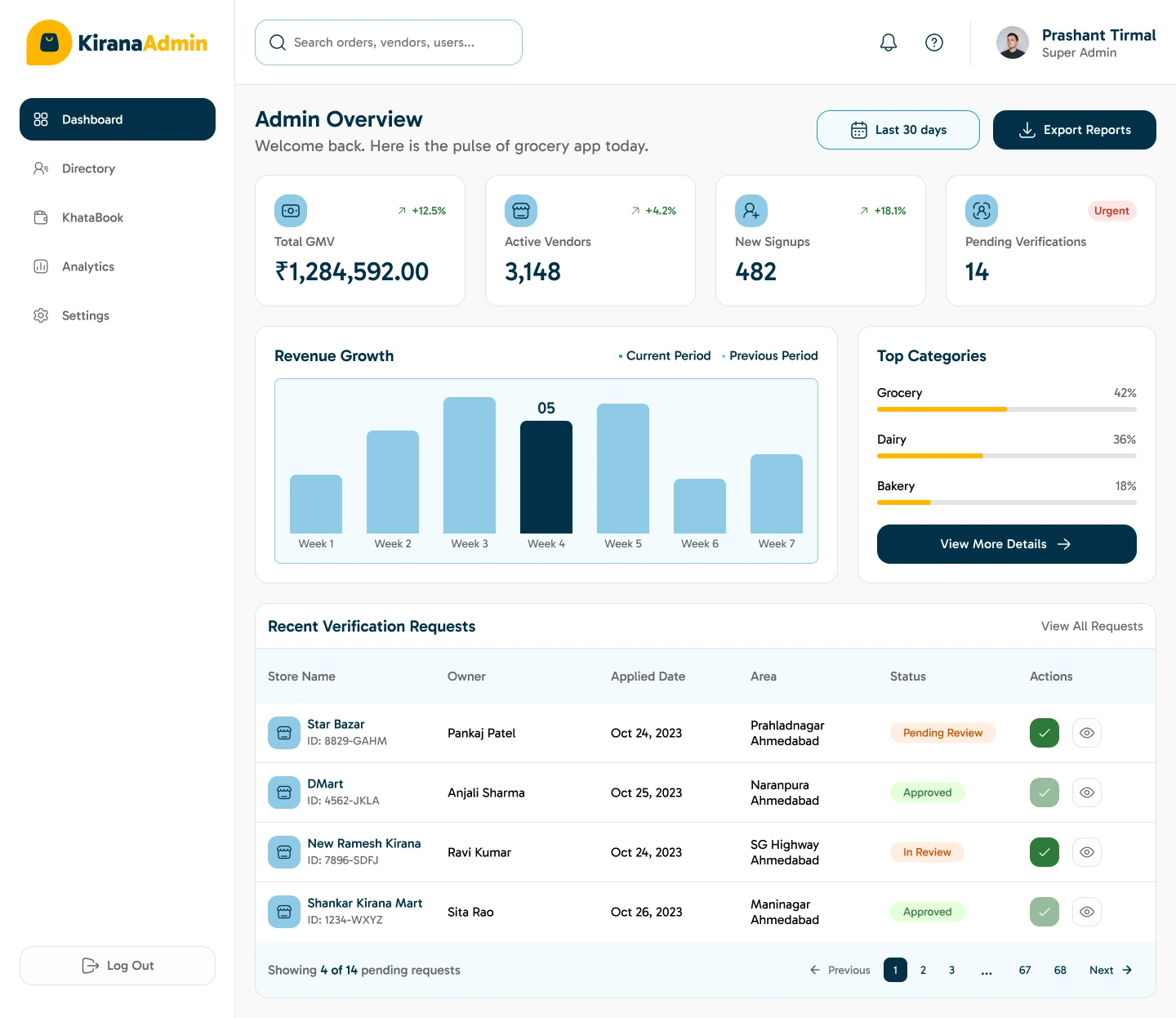
Task: Open the notifications bell
Action: [889, 42]
